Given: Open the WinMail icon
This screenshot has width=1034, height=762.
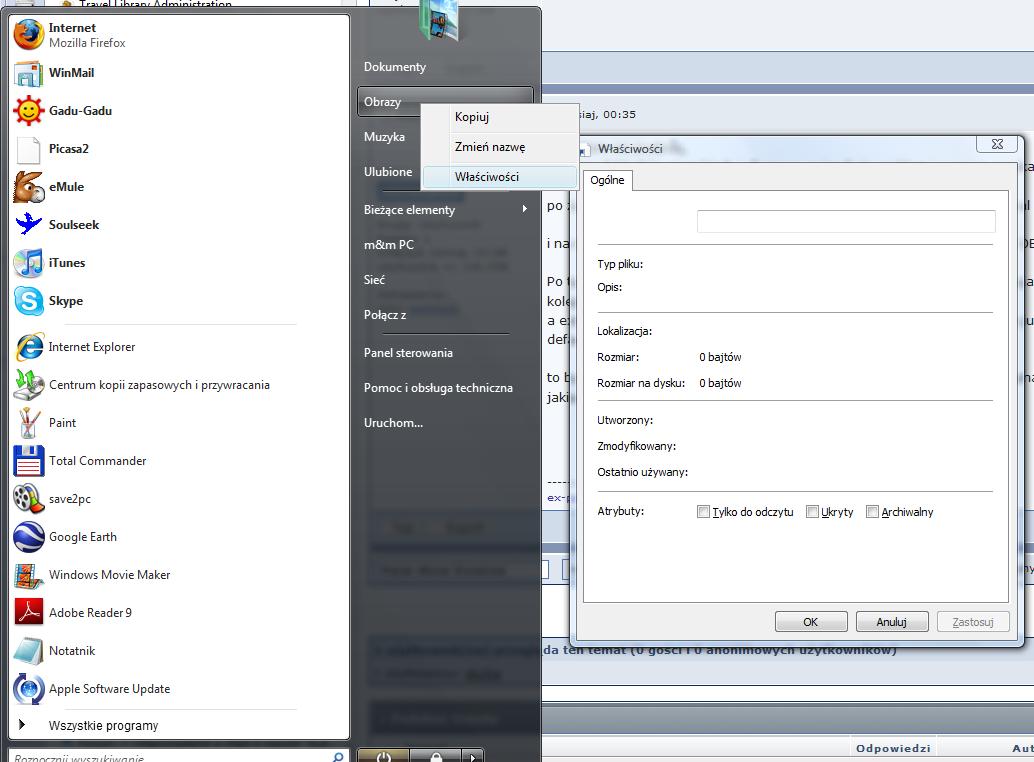Looking at the screenshot, I should coord(28,73).
